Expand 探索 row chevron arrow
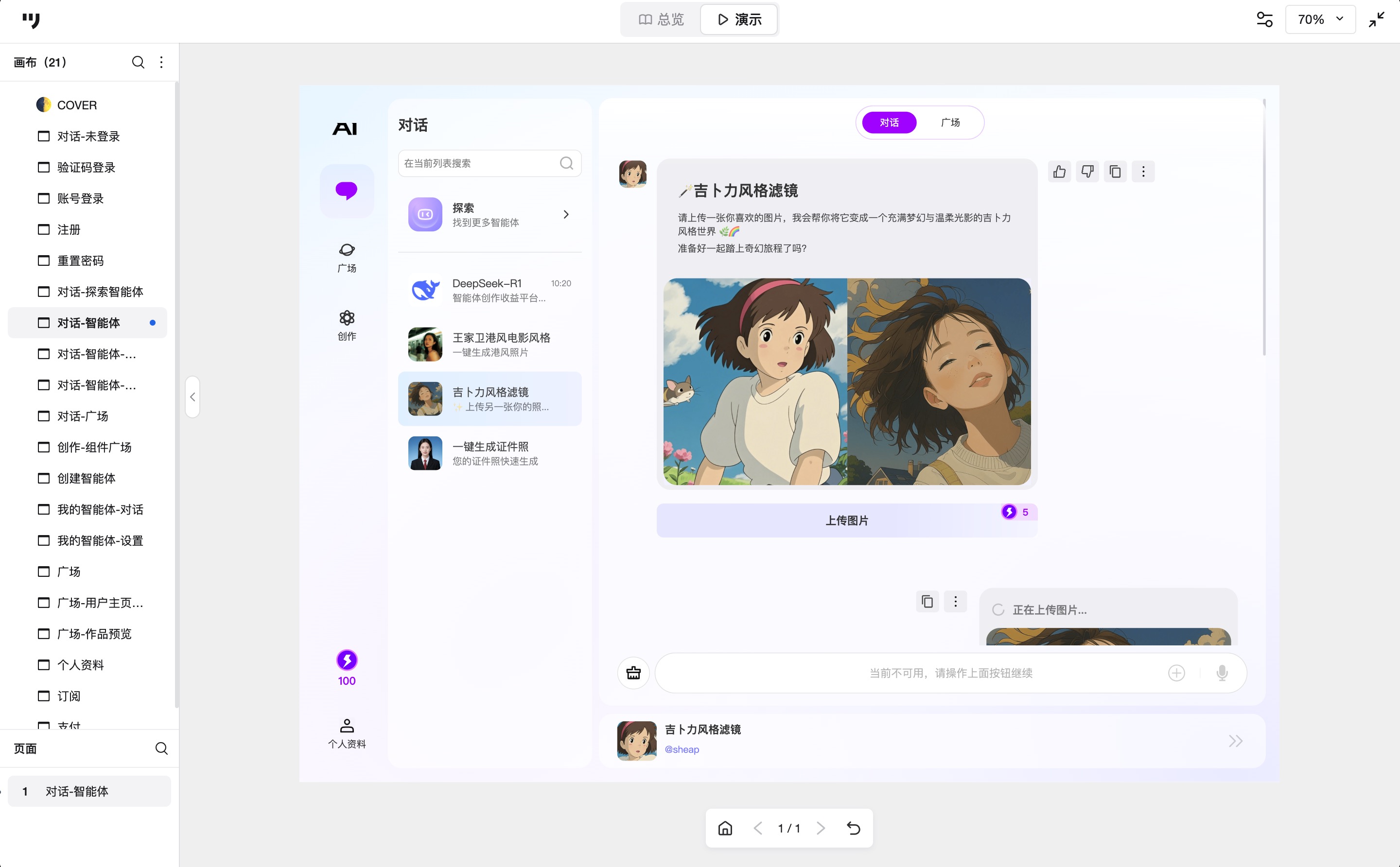The height and width of the screenshot is (867, 1400). 566,214
